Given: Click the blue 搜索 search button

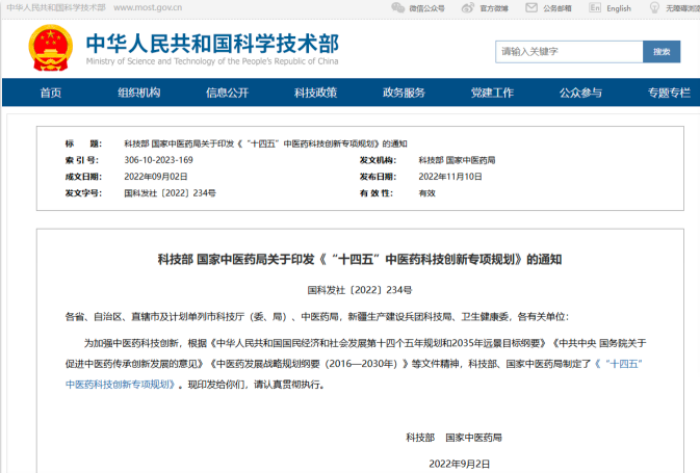Looking at the screenshot, I should (662, 52).
